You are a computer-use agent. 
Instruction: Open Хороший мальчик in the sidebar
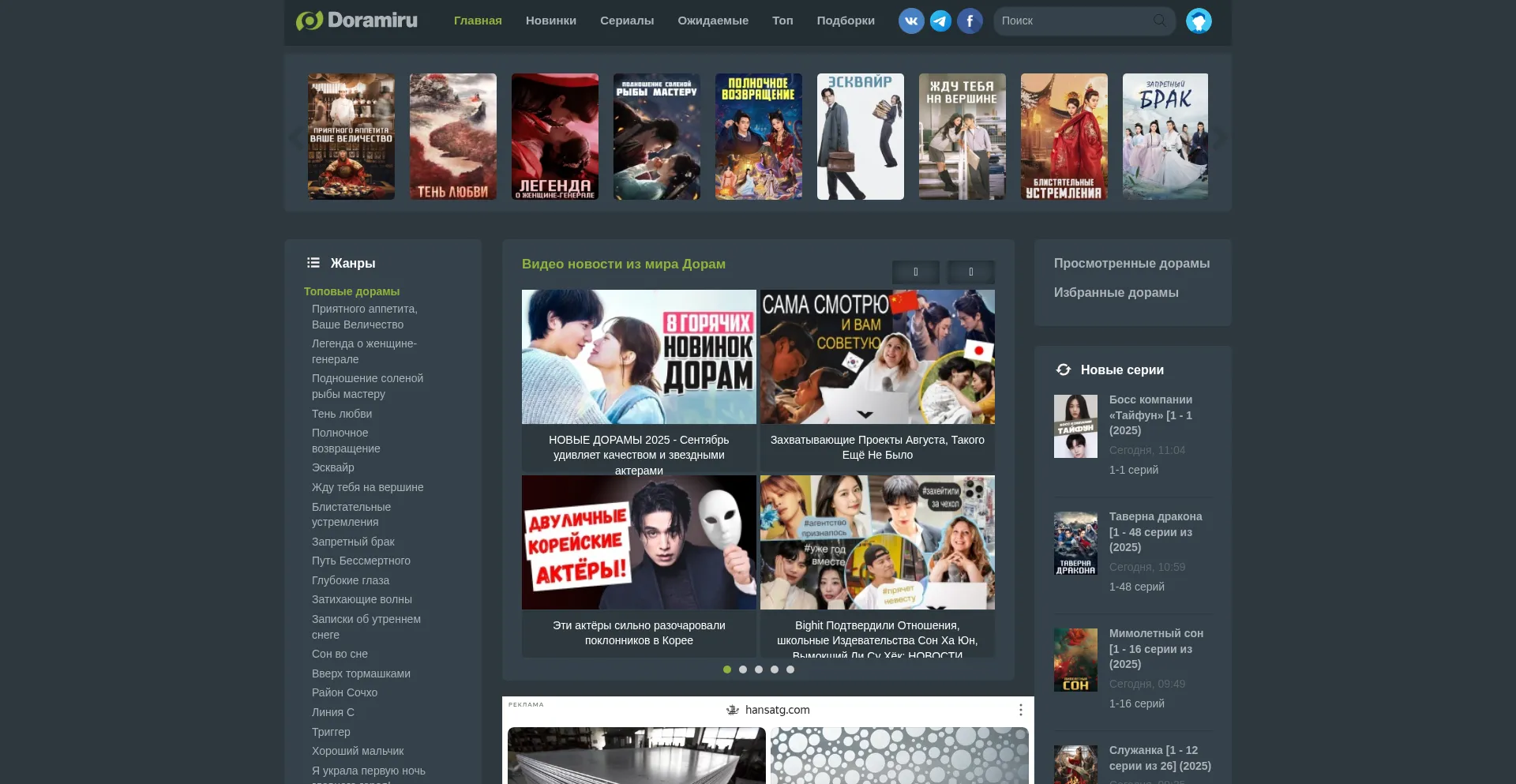click(358, 751)
